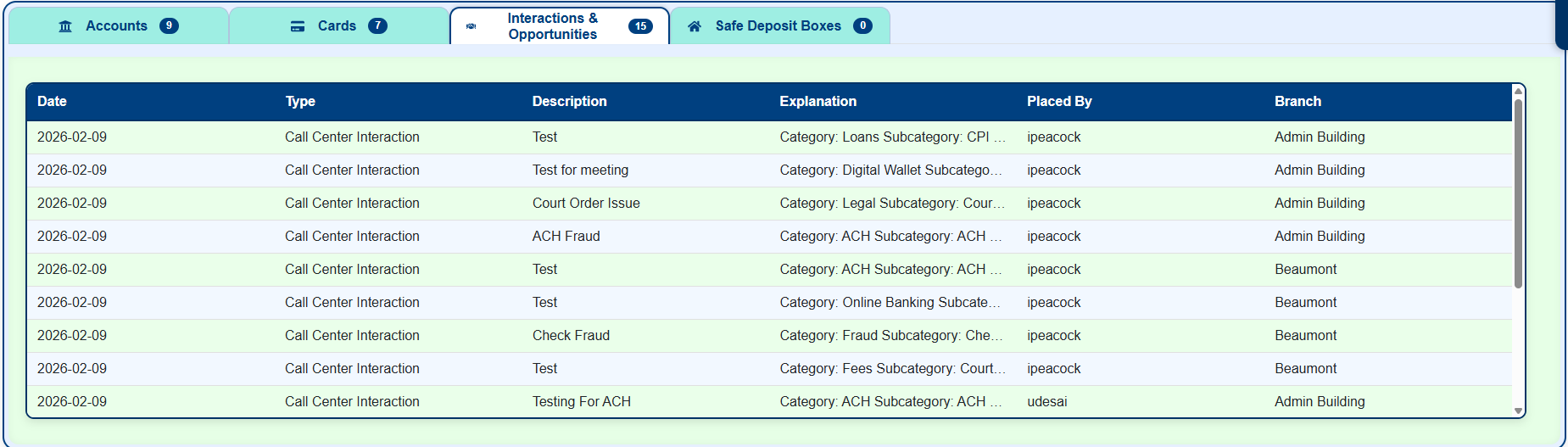Click the table's vertical scrollbar thumb
This screenshot has width=1568, height=447.
pos(1518,193)
